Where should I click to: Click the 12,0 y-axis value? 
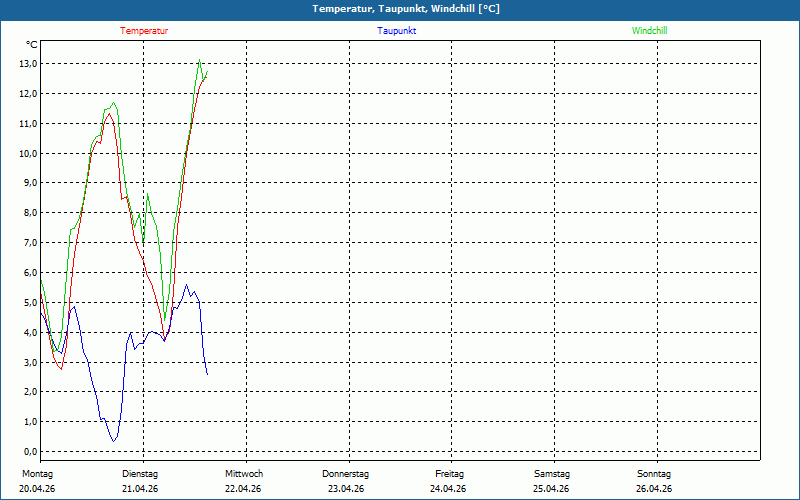28,93
